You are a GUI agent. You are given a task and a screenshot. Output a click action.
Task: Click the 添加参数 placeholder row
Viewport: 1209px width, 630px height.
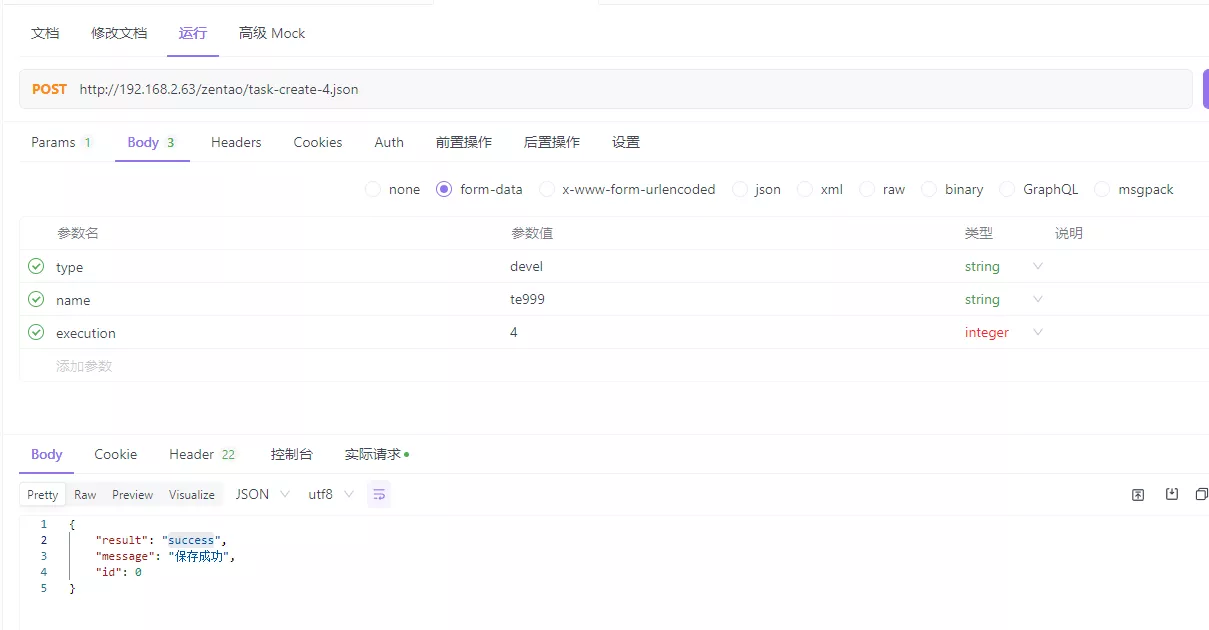tap(84, 366)
